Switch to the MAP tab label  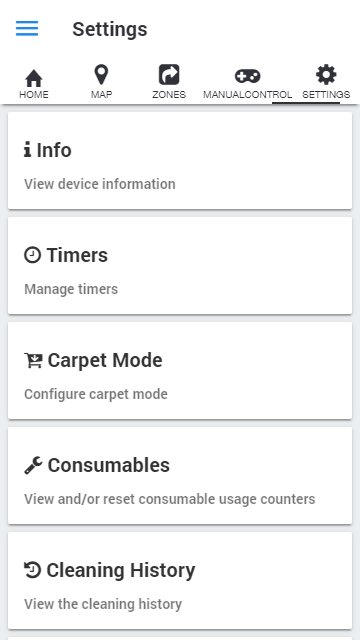(x=101, y=95)
